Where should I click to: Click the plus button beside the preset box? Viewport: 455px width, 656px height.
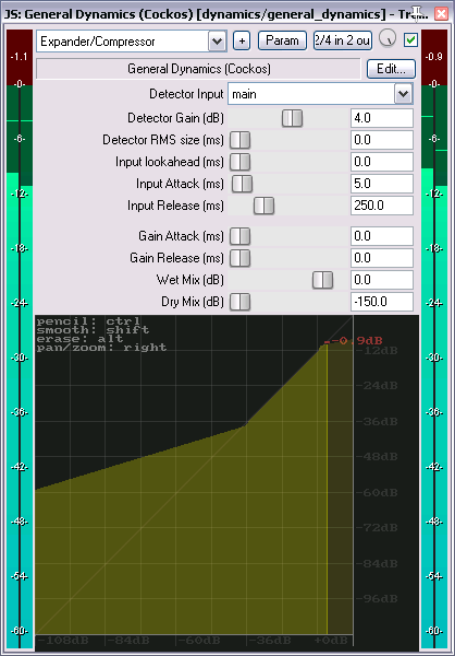[241, 41]
